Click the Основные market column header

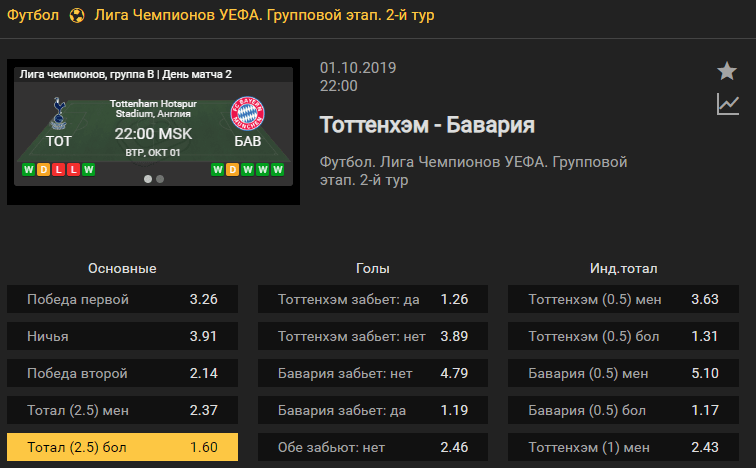pos(122,268)
